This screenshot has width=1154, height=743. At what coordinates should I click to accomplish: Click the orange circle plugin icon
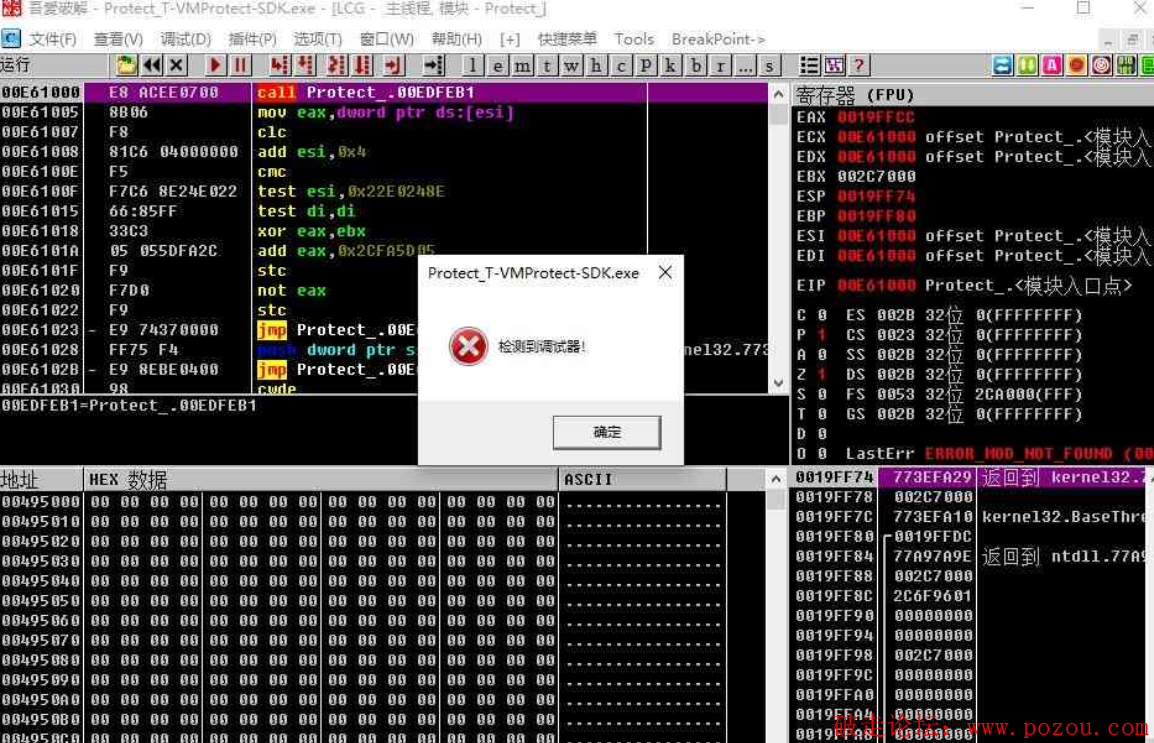click(1077, 65)
